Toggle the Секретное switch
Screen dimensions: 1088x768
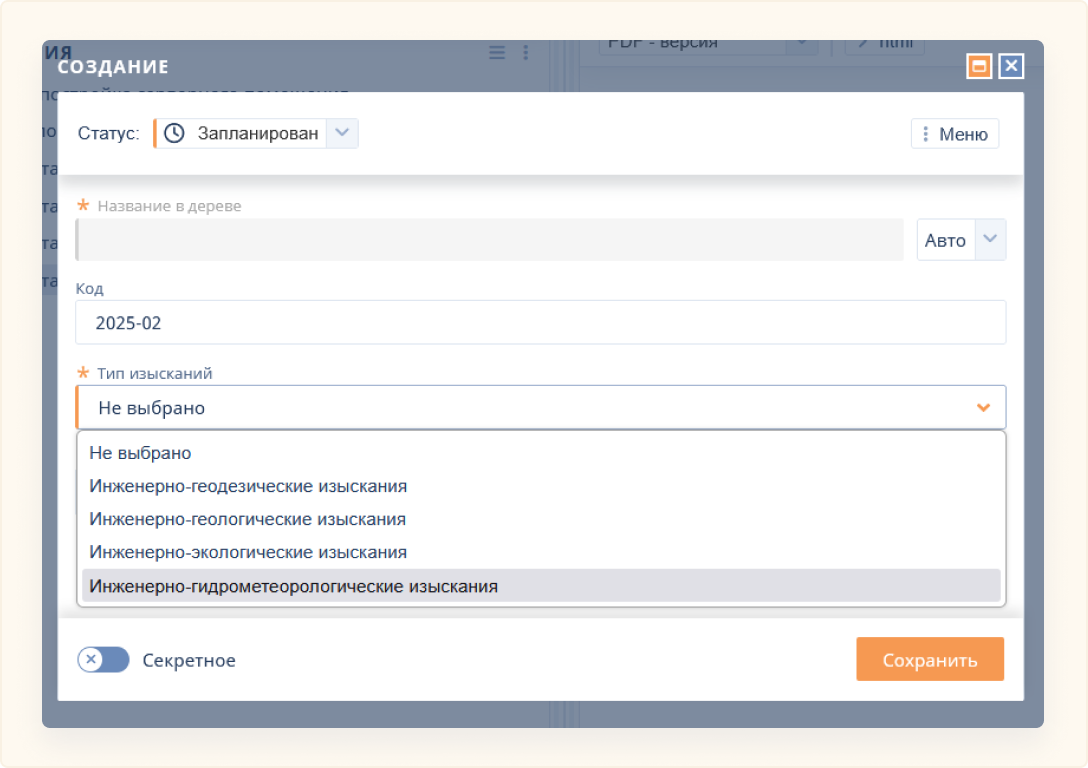[x=104, y=660]
